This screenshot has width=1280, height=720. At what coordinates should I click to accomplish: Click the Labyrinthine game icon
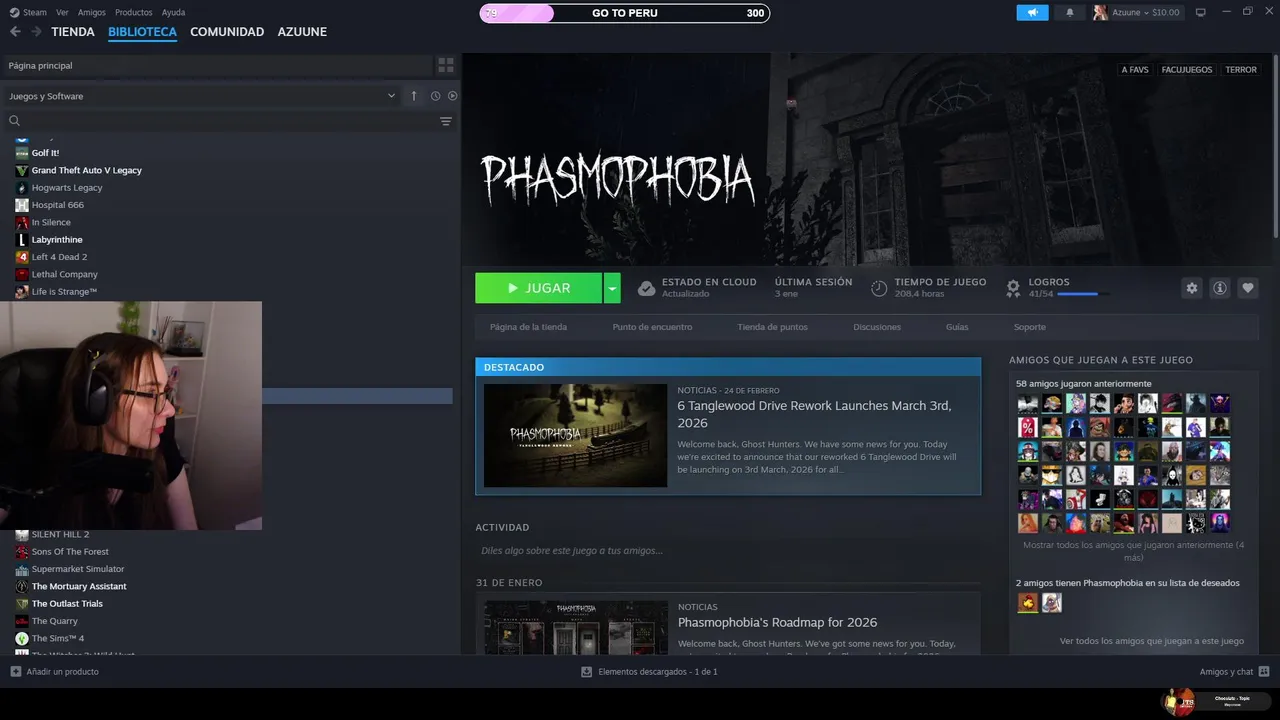tap(22, 240)
